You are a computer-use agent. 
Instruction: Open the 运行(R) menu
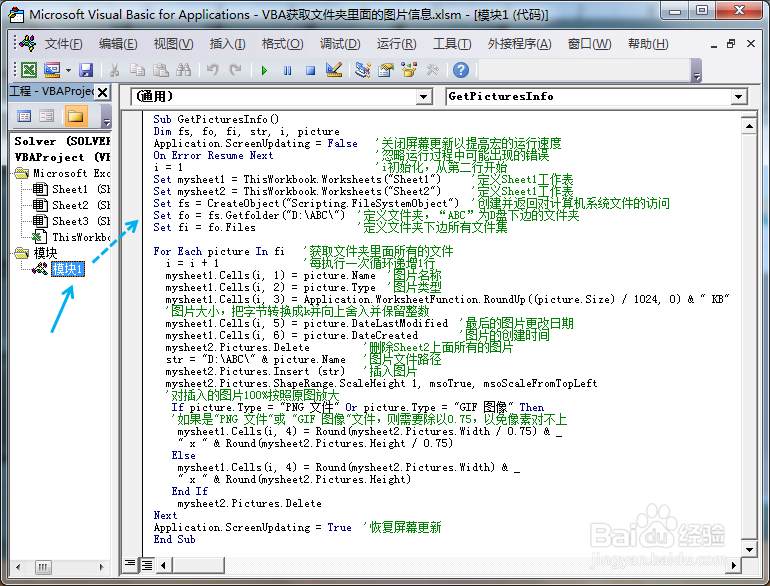coord(396,44)
